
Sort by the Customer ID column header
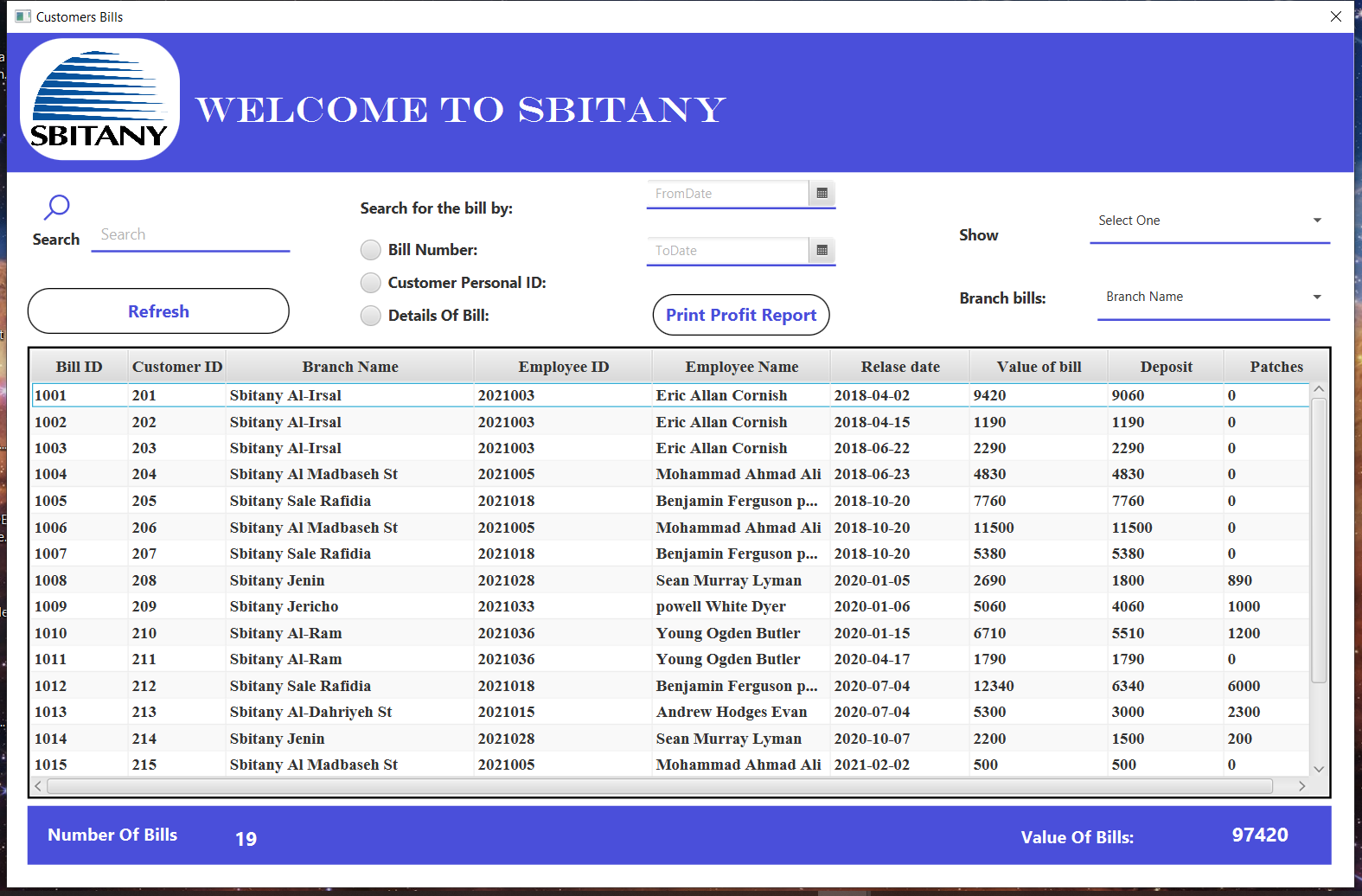177,367
